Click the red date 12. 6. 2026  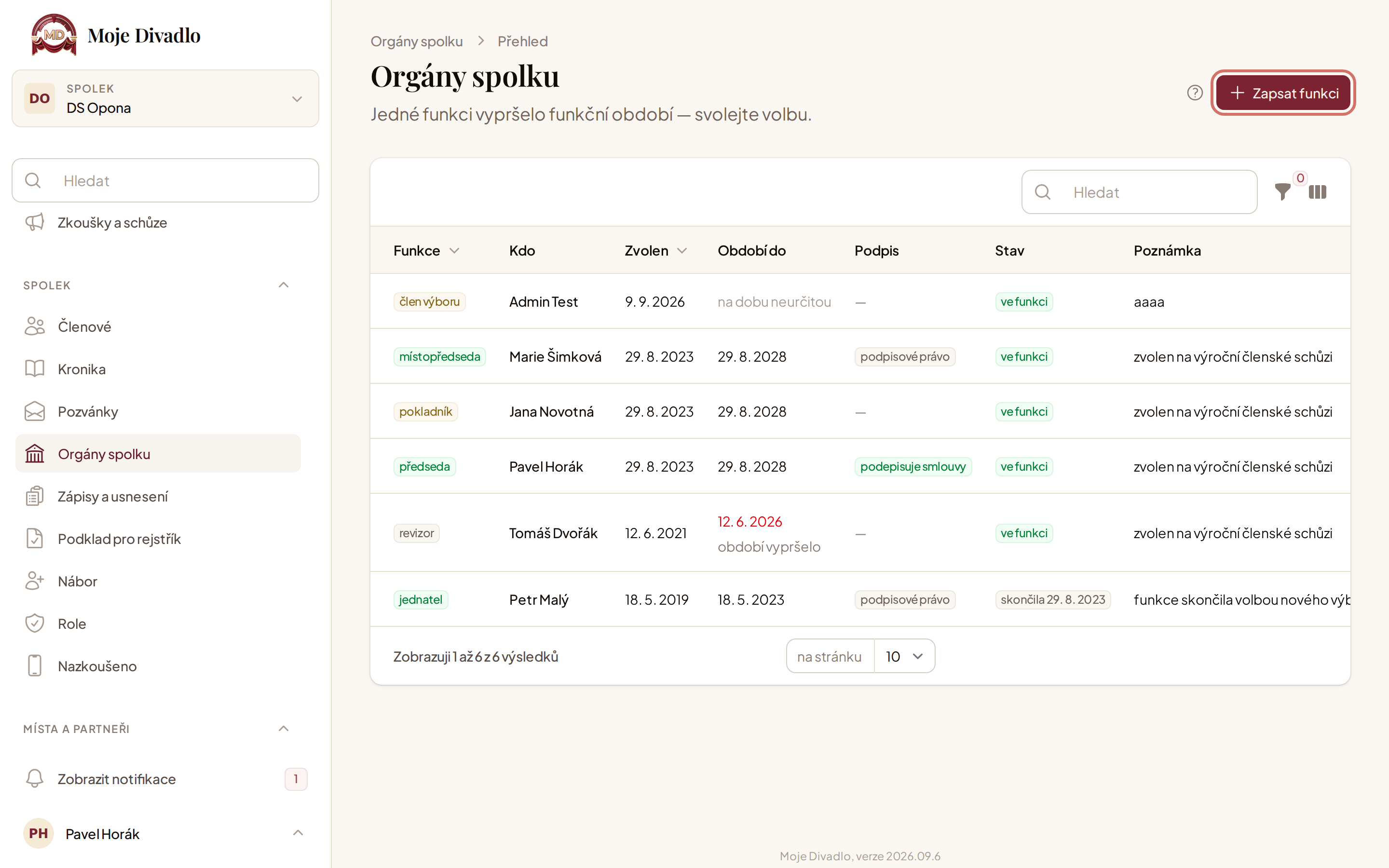pyautogui.click(x=749, y=521)
